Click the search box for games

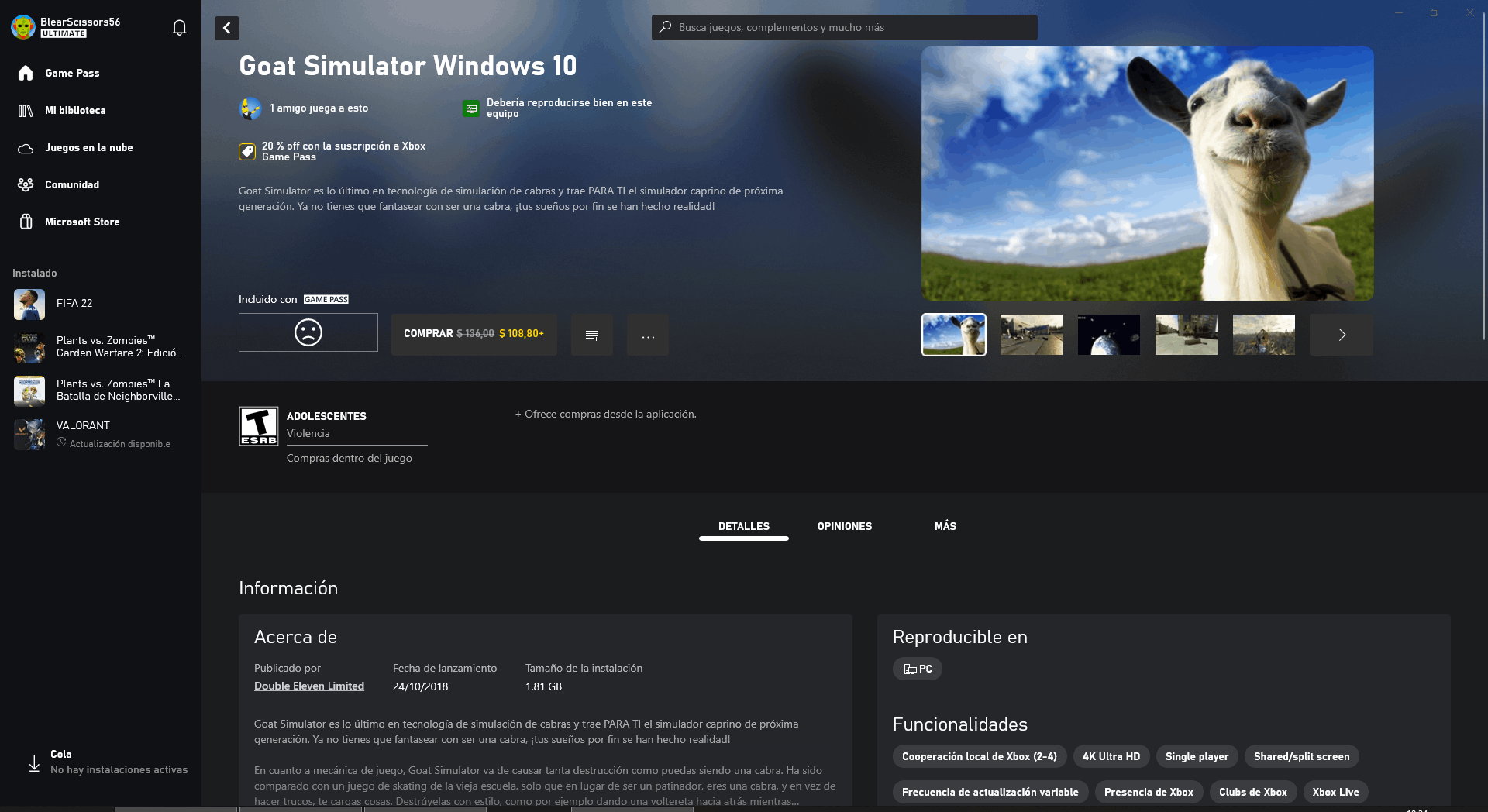845,27
